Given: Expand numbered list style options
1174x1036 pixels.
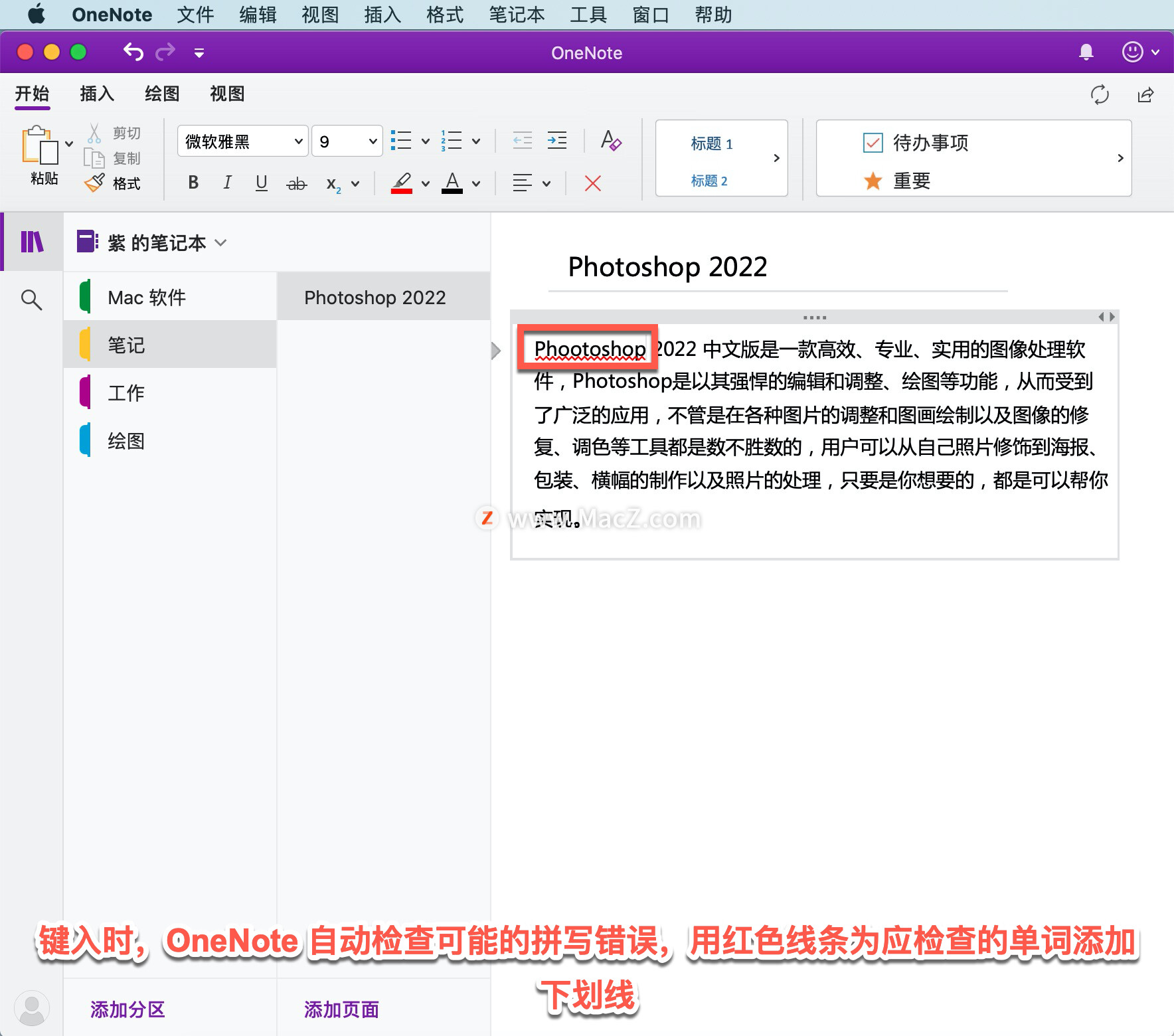Looking at the screenshot, I should click(x=476, y=141).
